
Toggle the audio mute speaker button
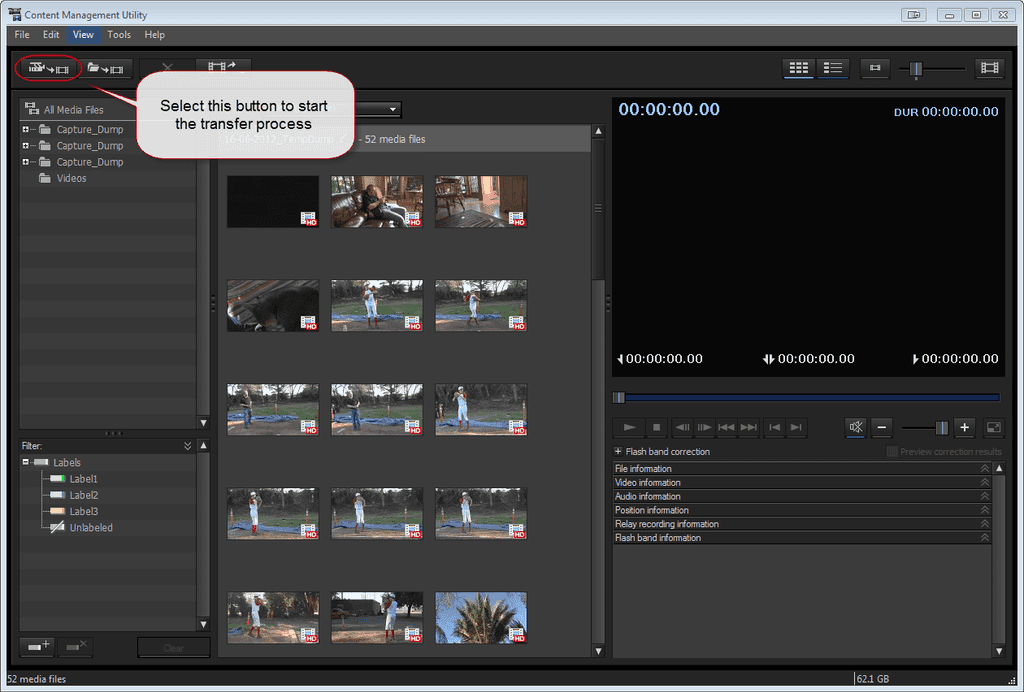(x=855, y=427)
